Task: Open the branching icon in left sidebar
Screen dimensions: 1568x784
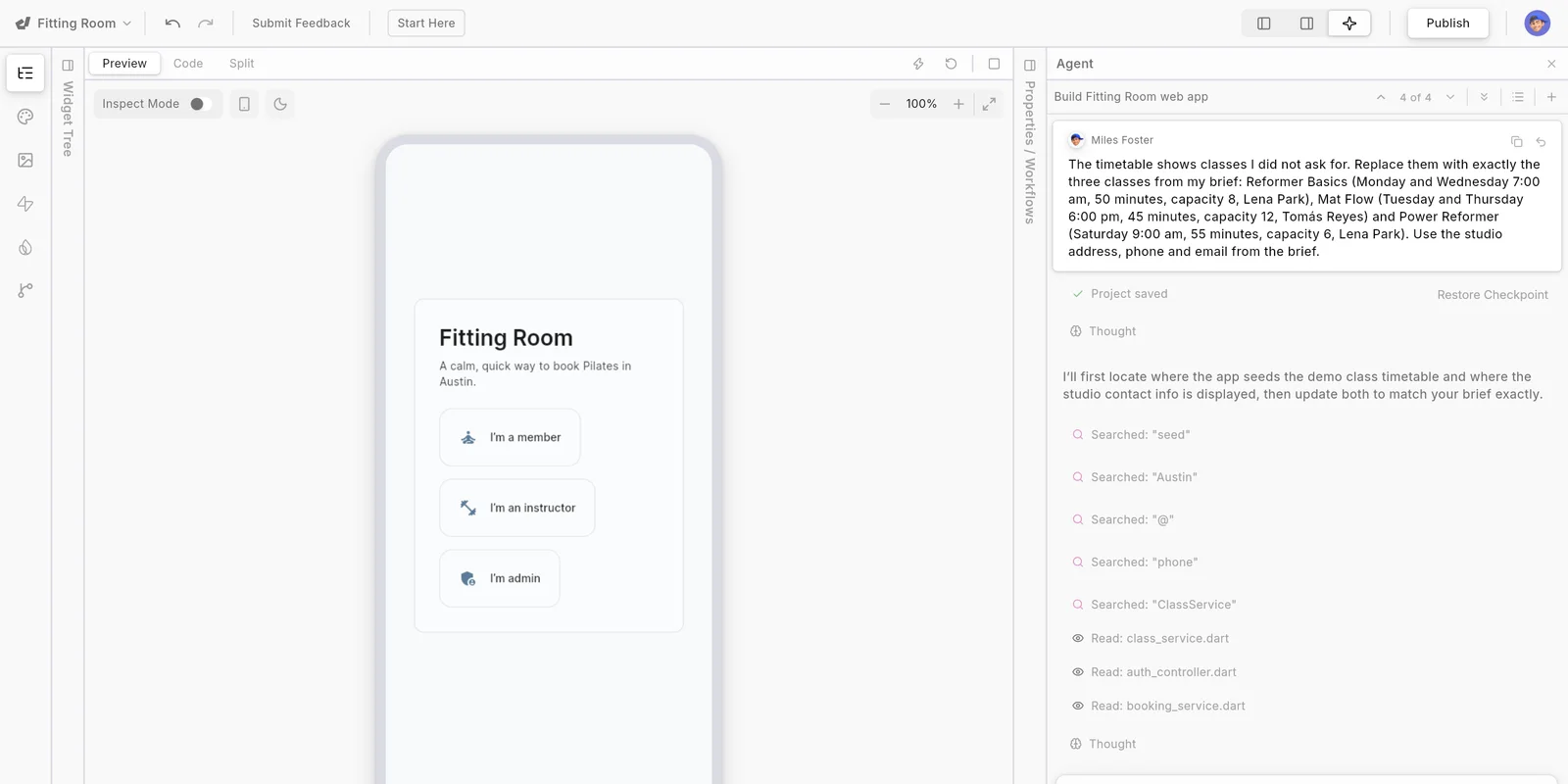Action: (x=25, y=290)
